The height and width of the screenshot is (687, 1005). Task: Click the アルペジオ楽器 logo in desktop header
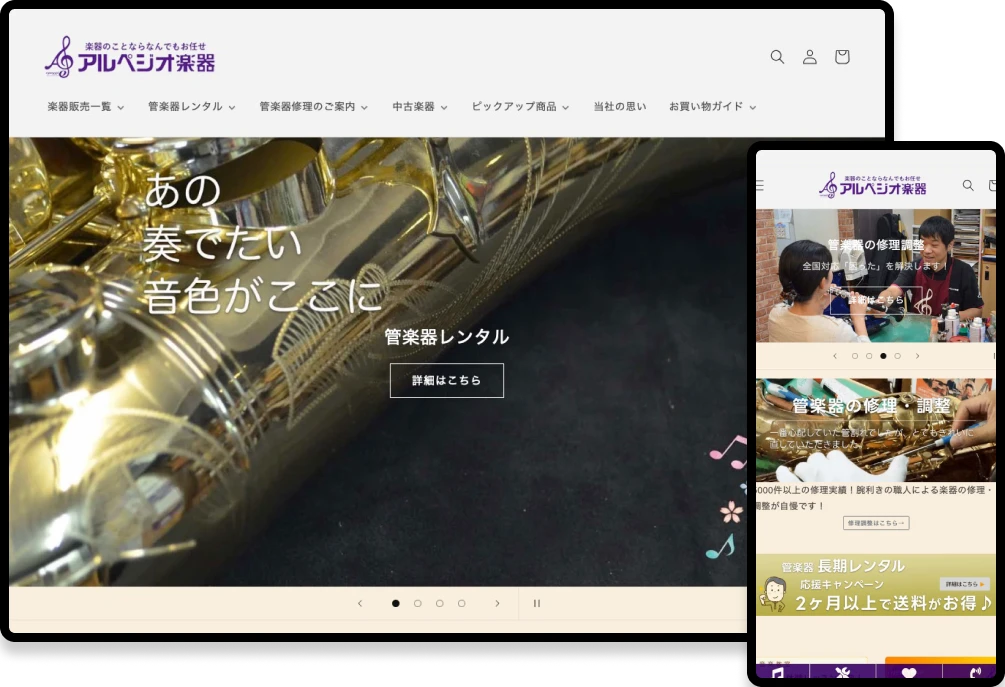(130, 57)
